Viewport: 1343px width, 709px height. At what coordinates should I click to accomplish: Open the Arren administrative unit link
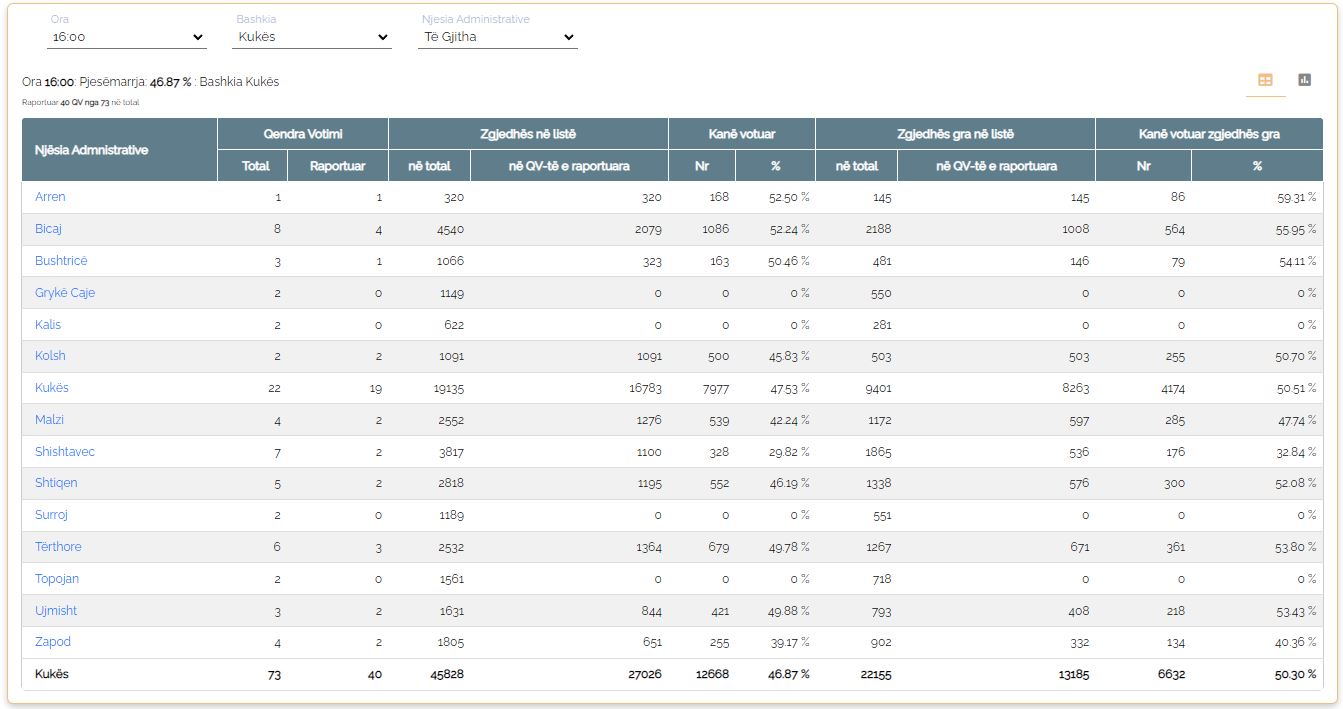click(50, 197)
